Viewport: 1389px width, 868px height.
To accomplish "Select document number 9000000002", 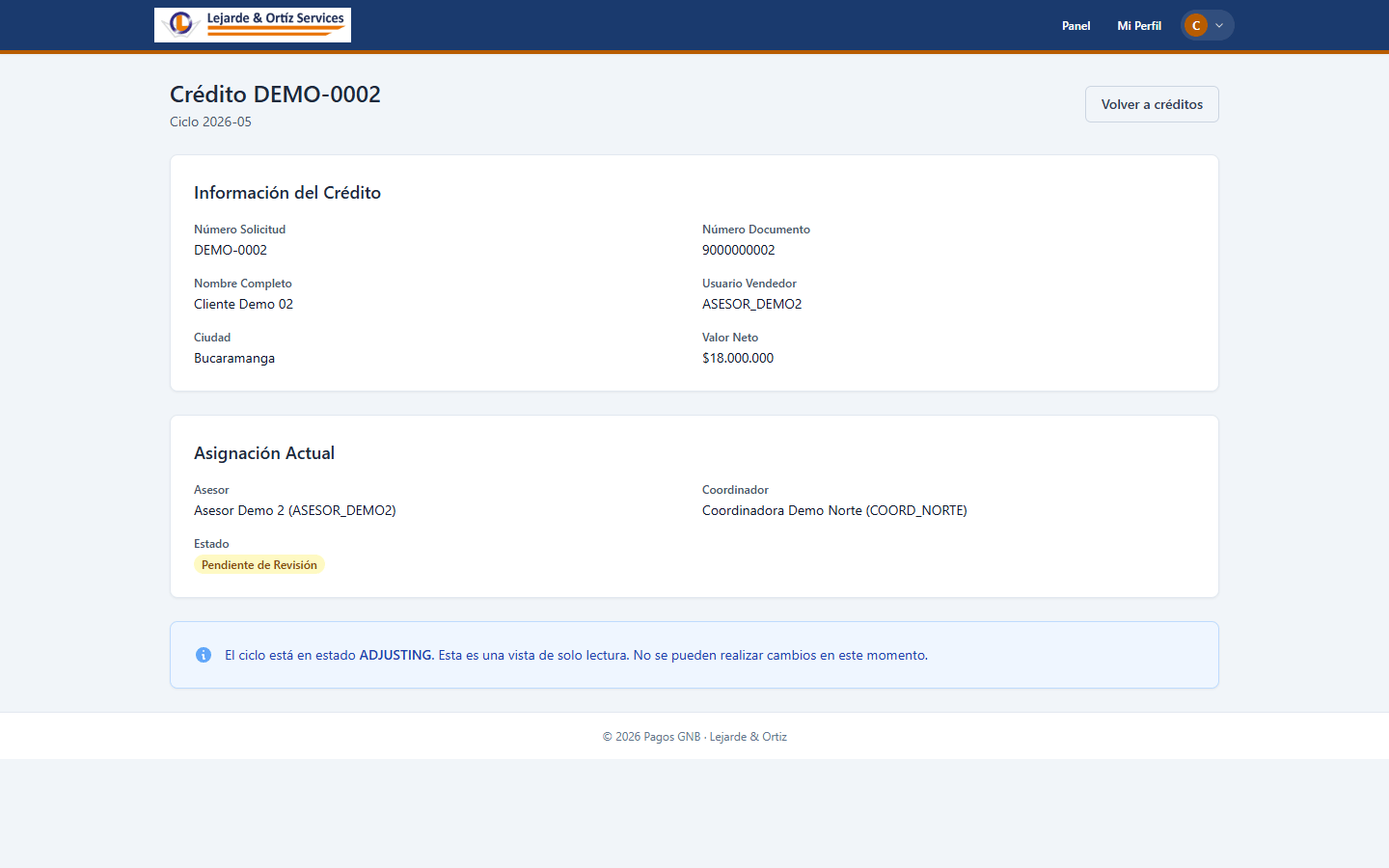I will (x=738, y=250).
